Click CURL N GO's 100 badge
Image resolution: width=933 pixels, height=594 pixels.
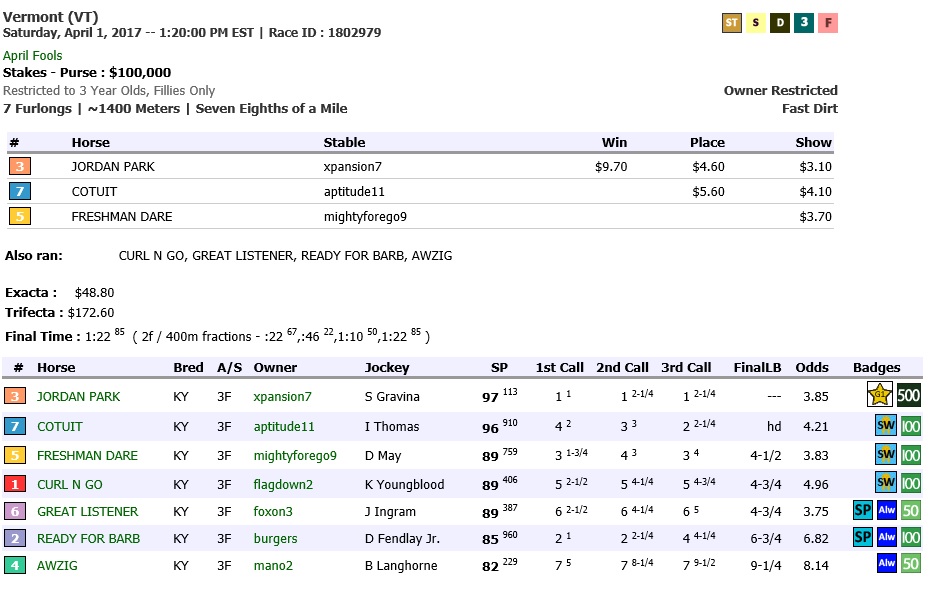pos(910,483)
